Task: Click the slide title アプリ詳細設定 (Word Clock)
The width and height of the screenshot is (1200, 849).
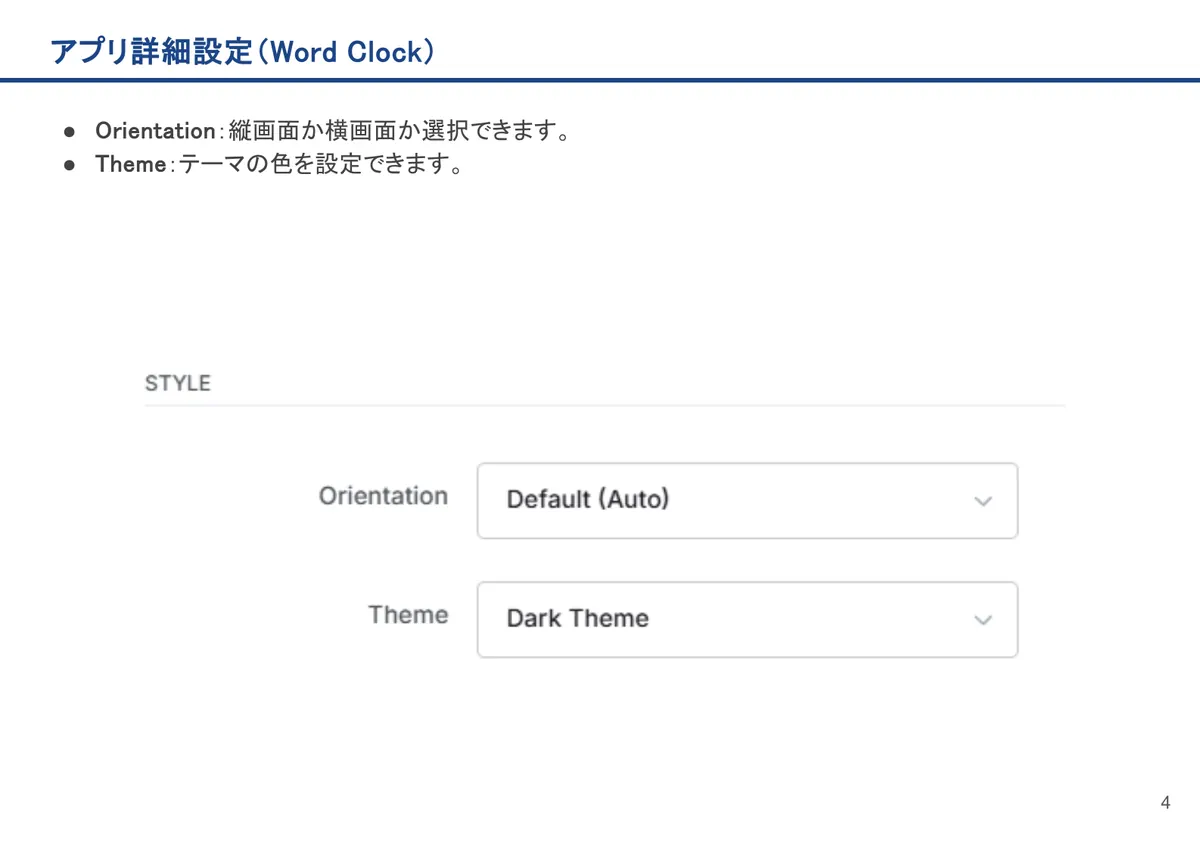Action: tap(243, 51)
